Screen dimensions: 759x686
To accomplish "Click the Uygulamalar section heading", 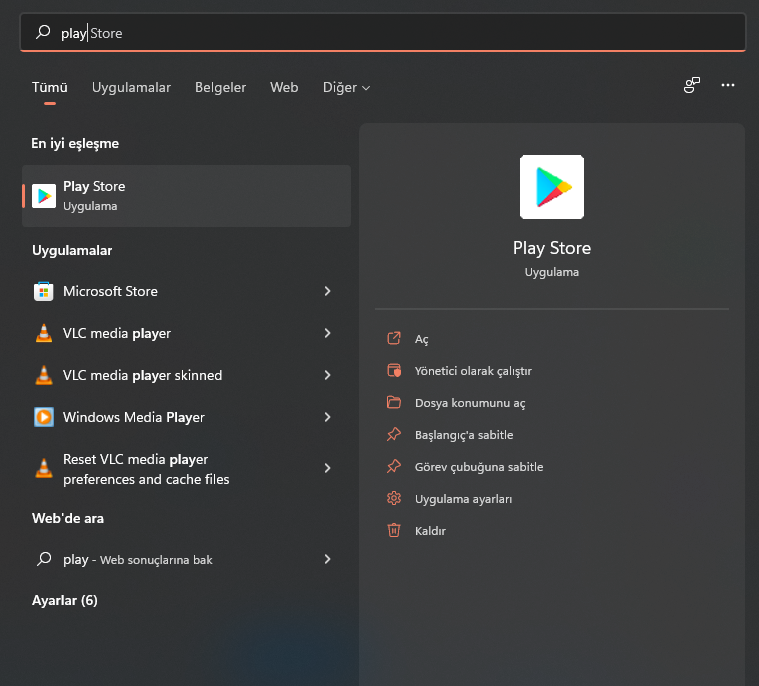I will [72, 251].
